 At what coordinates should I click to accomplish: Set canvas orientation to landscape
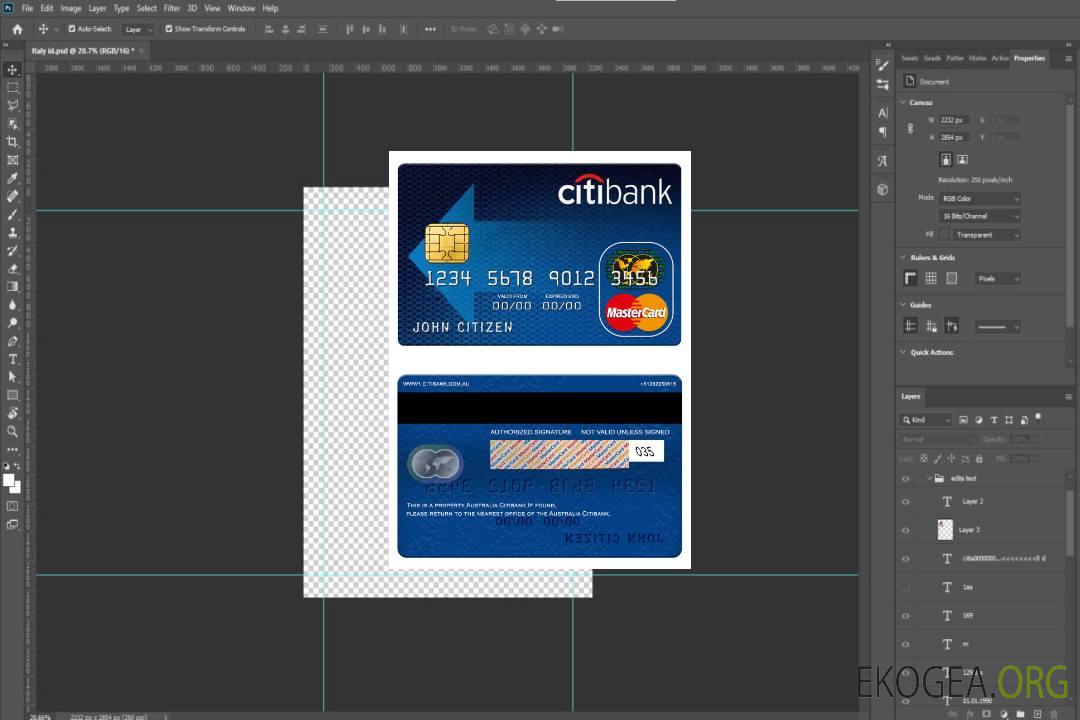(x=963, y=160)
